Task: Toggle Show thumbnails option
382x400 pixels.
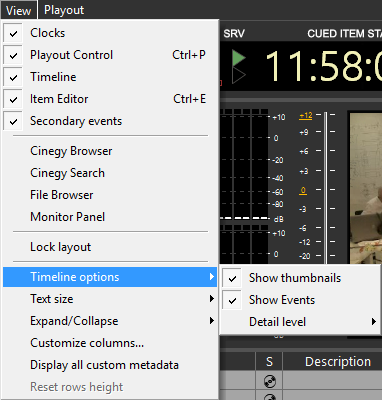Action: (300, 278)
